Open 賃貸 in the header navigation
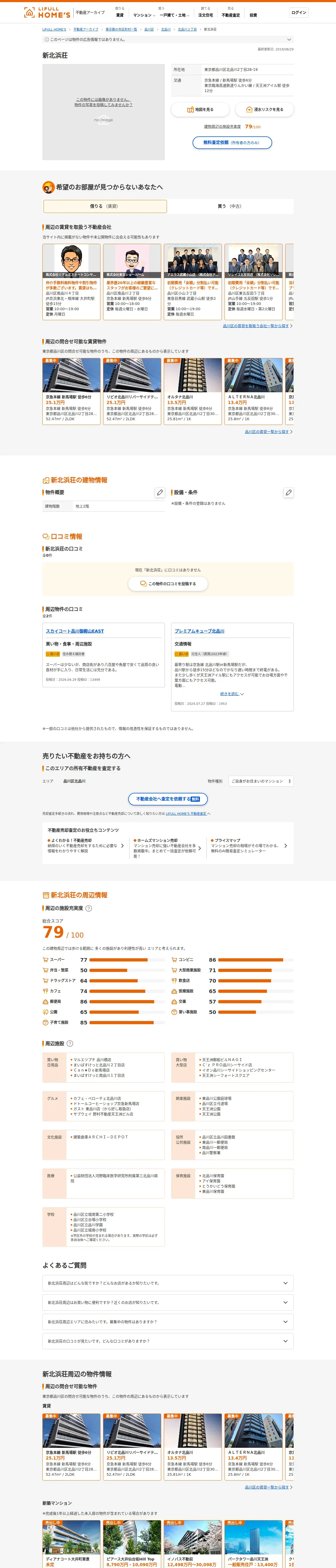Screen dimensions: 336x1568 coord(120,15)
